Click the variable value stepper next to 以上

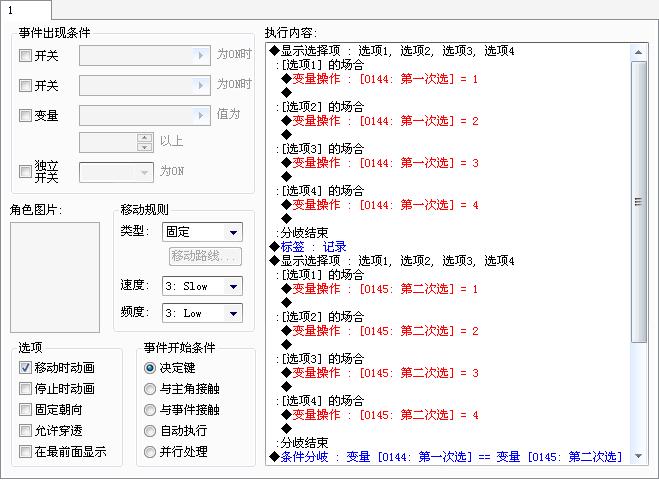coord(145,142)
